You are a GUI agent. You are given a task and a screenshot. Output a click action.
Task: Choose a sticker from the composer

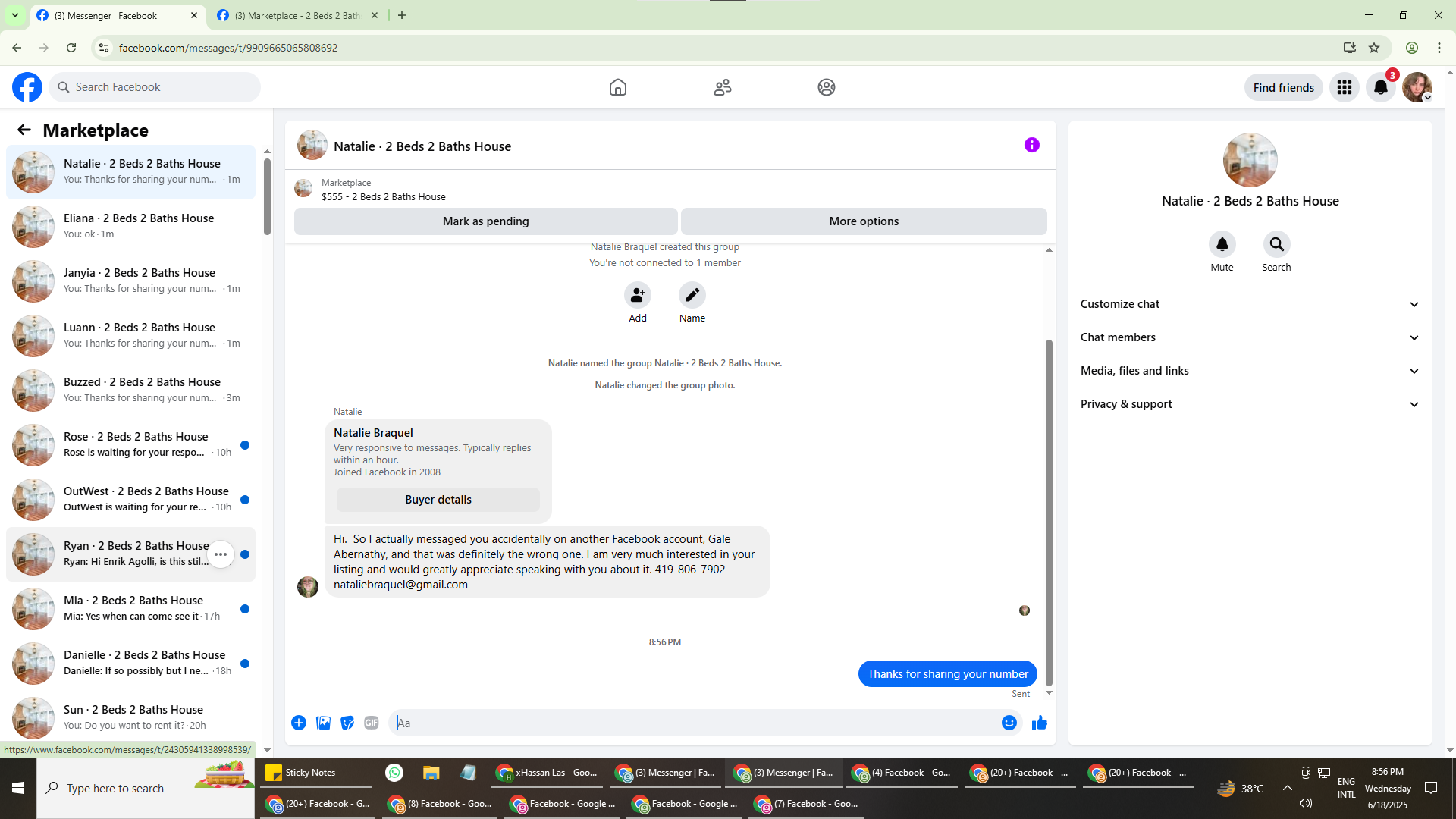(x=347, y=723)
